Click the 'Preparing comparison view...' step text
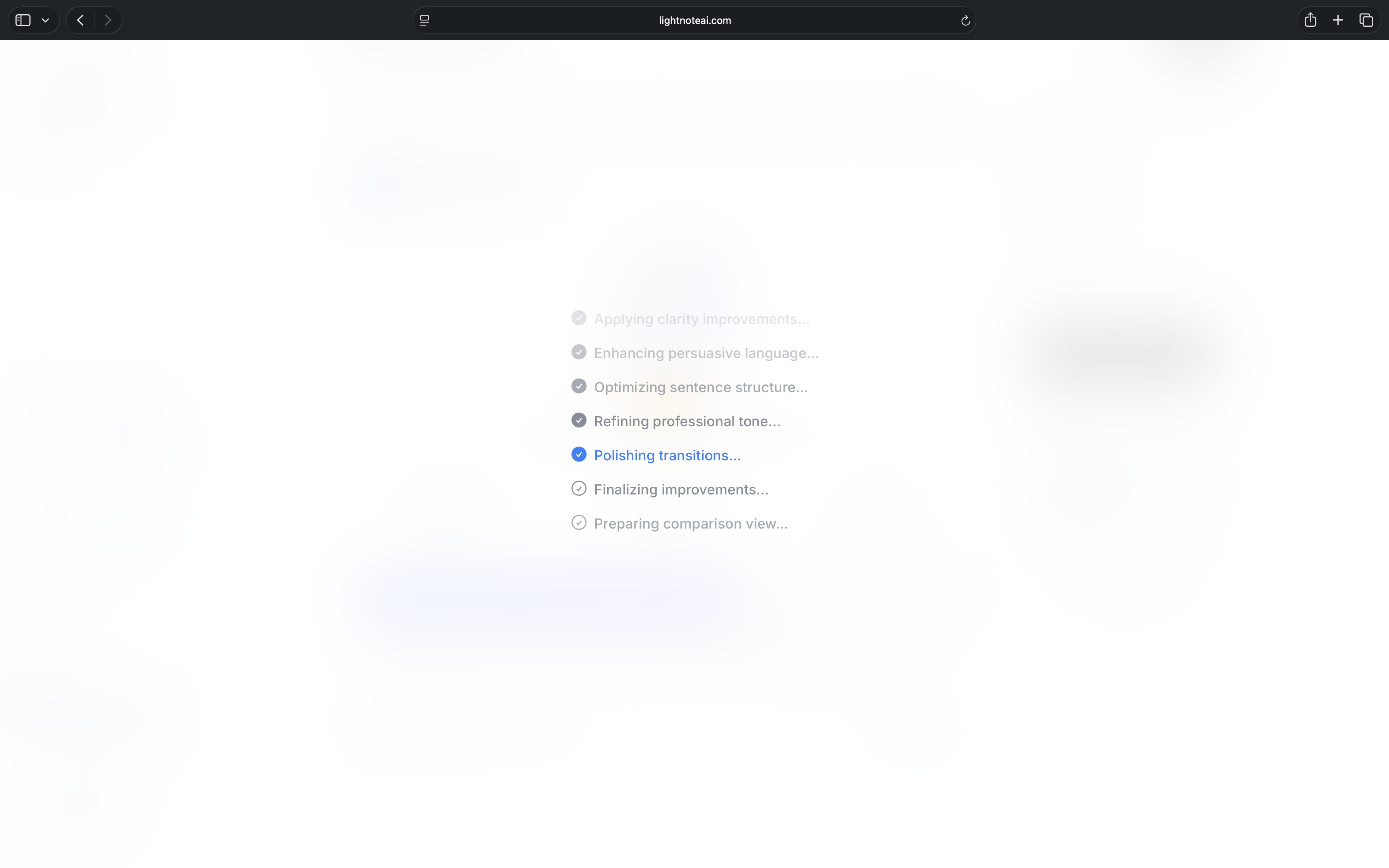Image resolution: width=1389 pixels, height=868 pixels. point(691,524)
